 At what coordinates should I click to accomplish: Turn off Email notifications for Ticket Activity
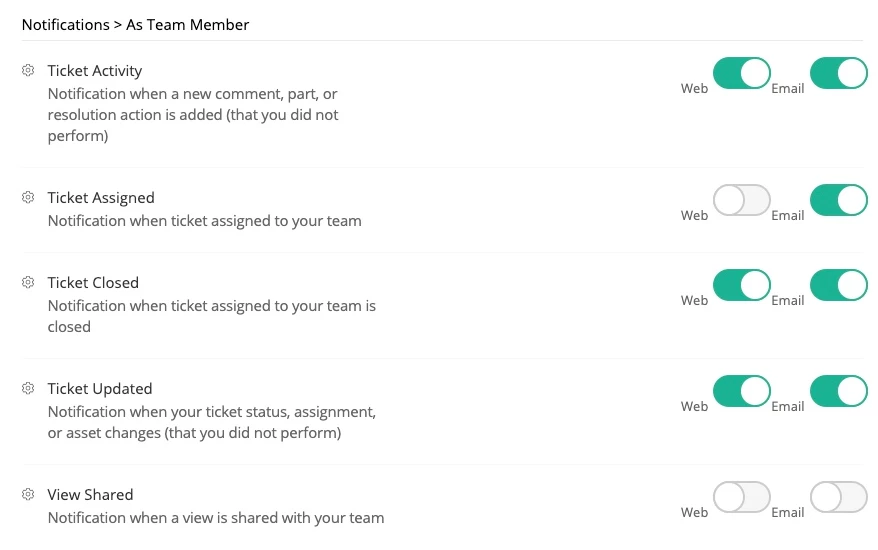pos(838,73)
